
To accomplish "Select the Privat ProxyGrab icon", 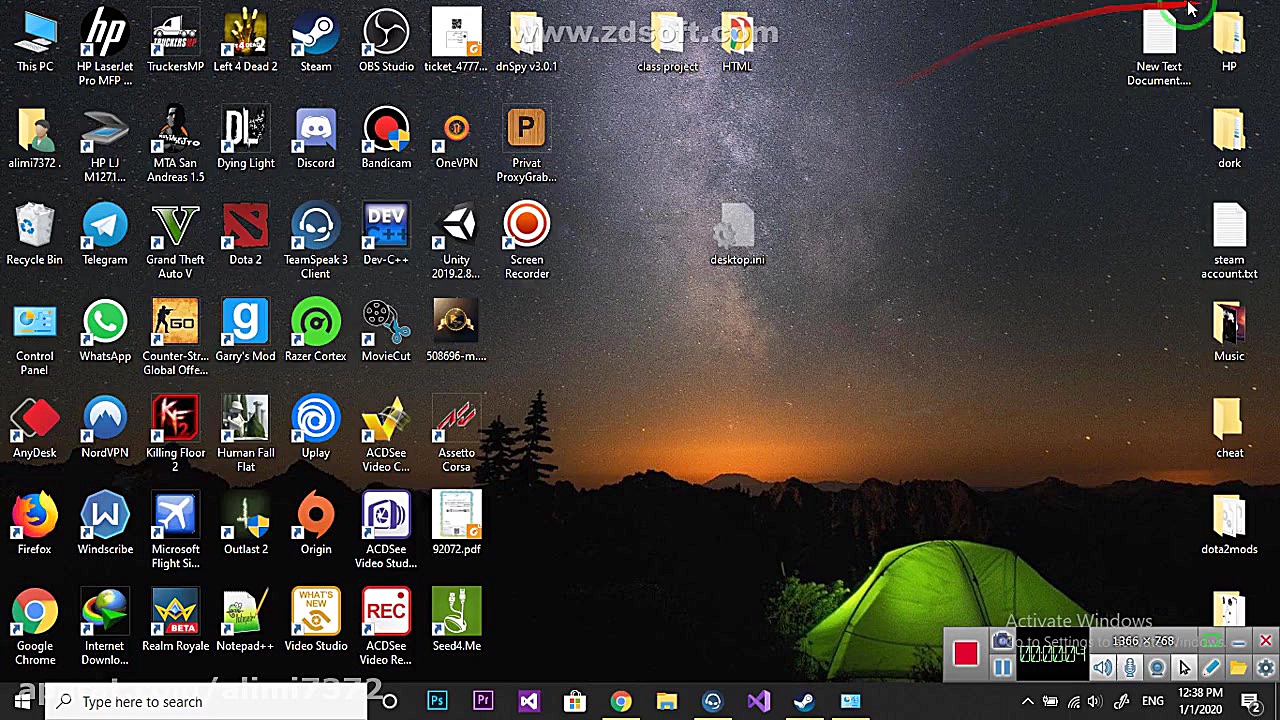I will point(526,145).
